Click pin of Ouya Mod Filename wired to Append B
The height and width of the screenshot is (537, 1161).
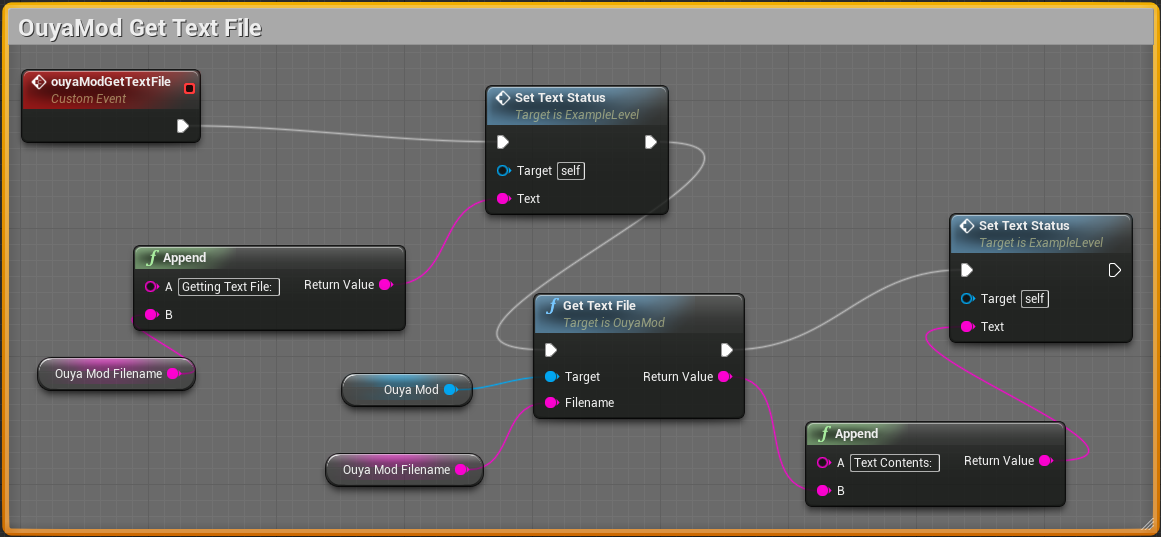point(173,374)
